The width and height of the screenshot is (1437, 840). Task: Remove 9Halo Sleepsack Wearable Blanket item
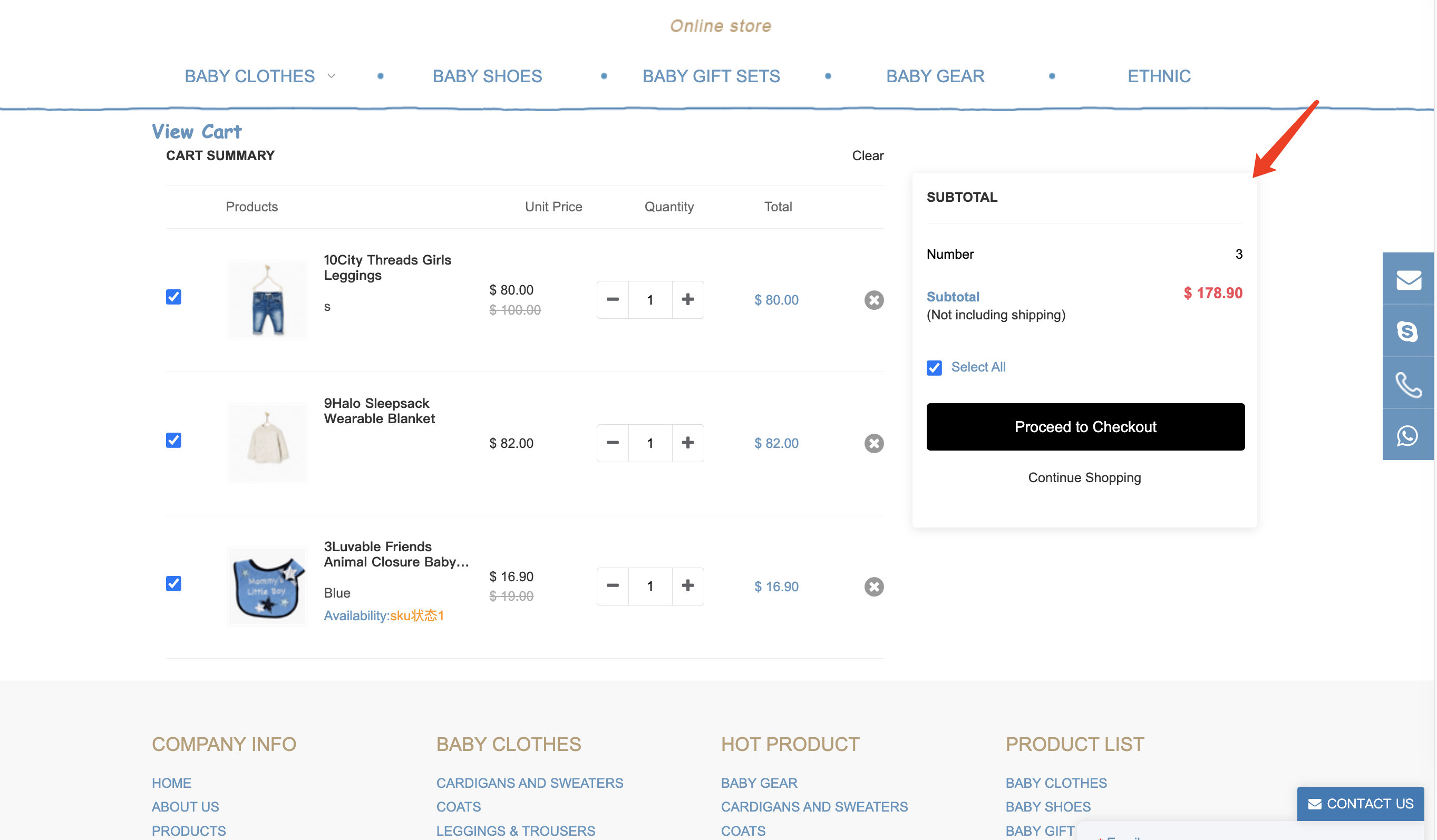[873, 443]
